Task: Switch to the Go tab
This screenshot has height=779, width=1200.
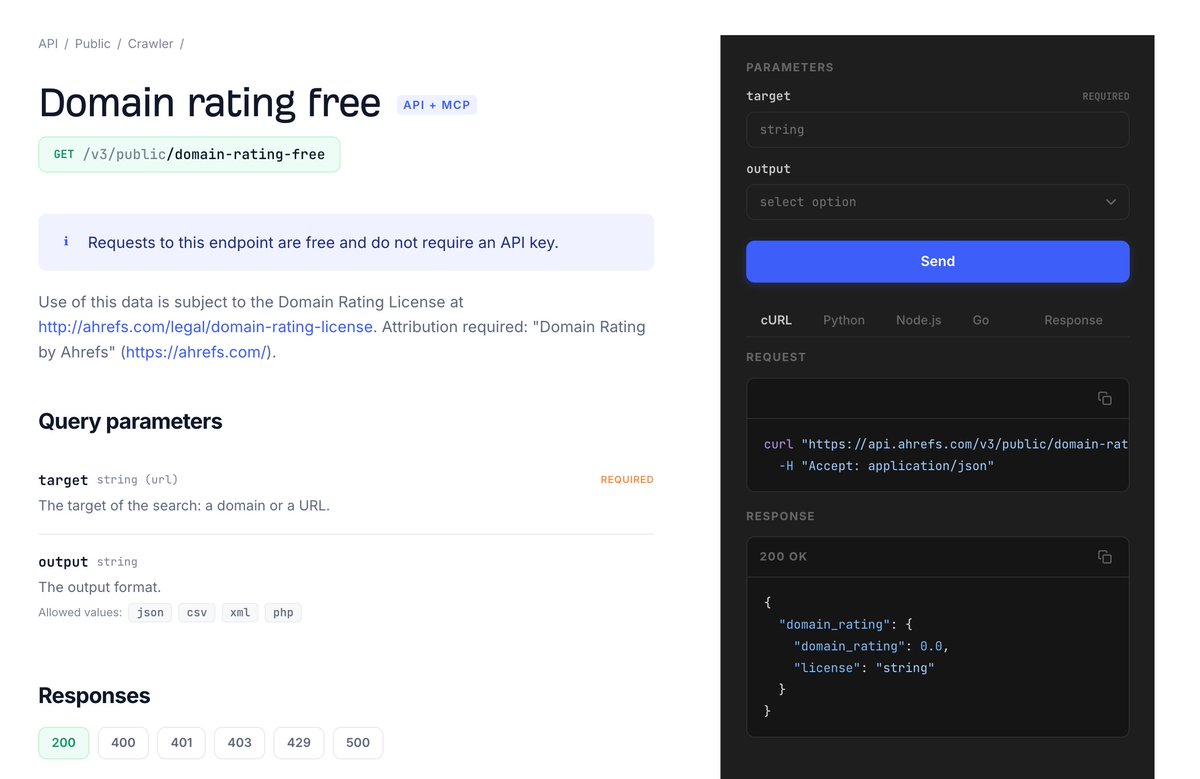Action: [x=981, y=320]
